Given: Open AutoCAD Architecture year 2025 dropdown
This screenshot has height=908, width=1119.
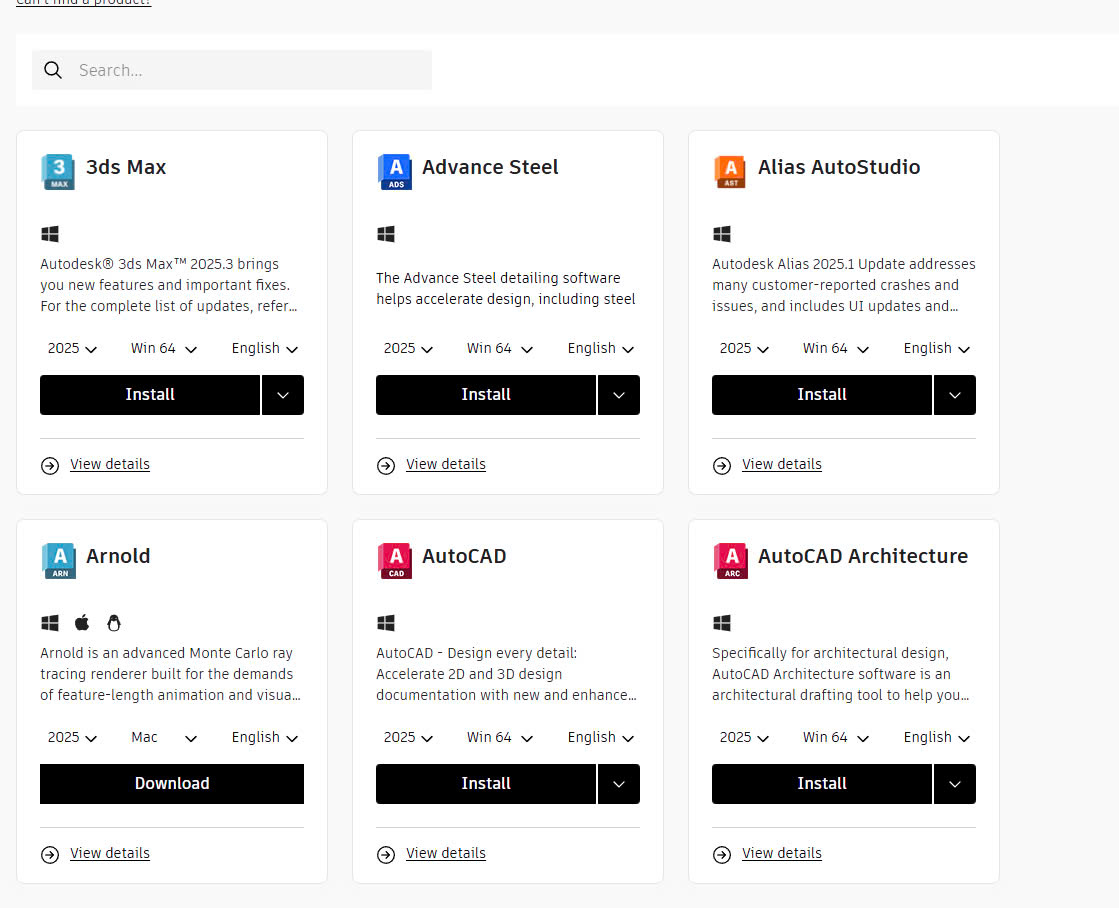Looking at the screenshot, I should [744, 737].
